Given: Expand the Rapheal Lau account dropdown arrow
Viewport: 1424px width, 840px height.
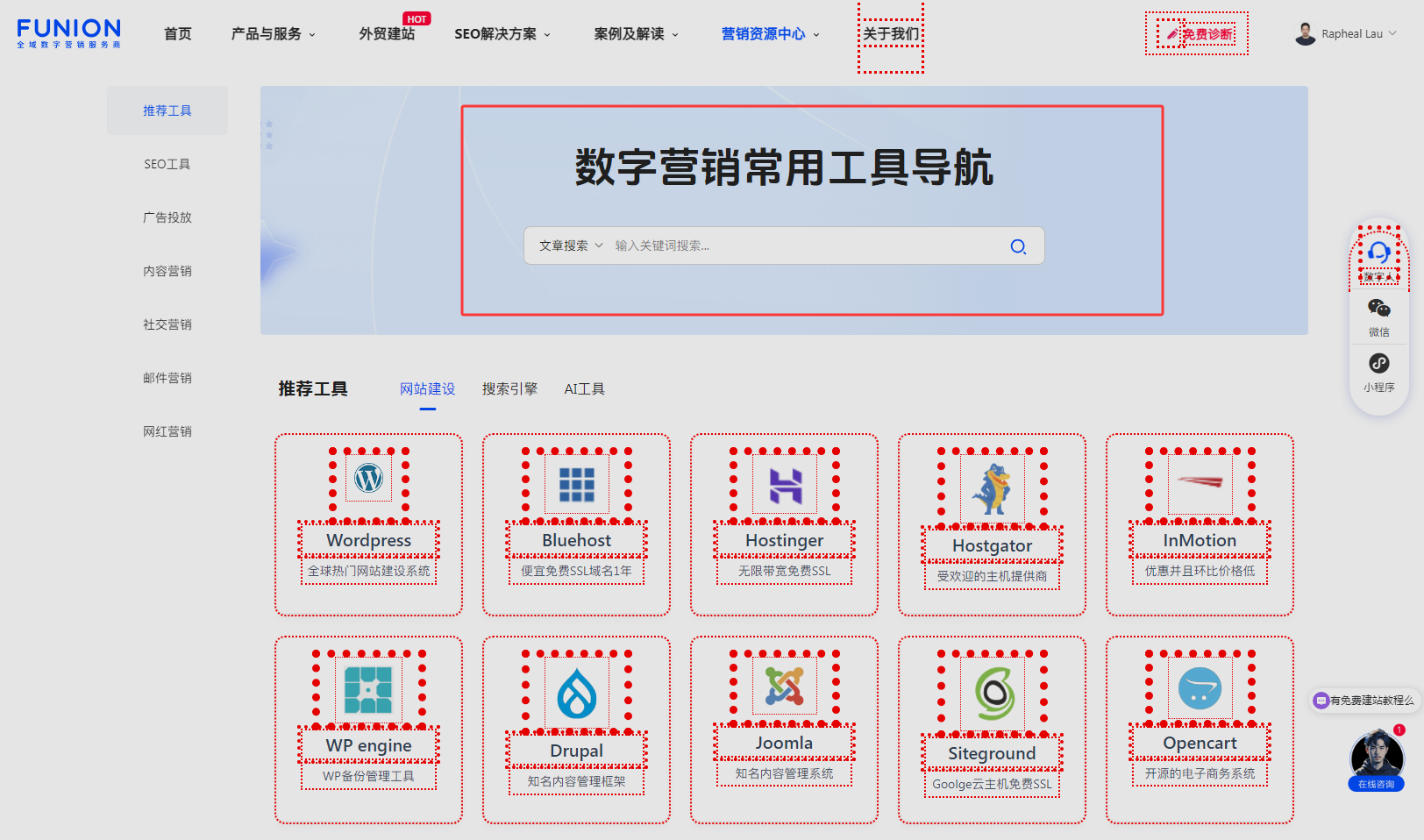Looking at the screenshot, I should pyautogui.click(x=1392, y=34).
